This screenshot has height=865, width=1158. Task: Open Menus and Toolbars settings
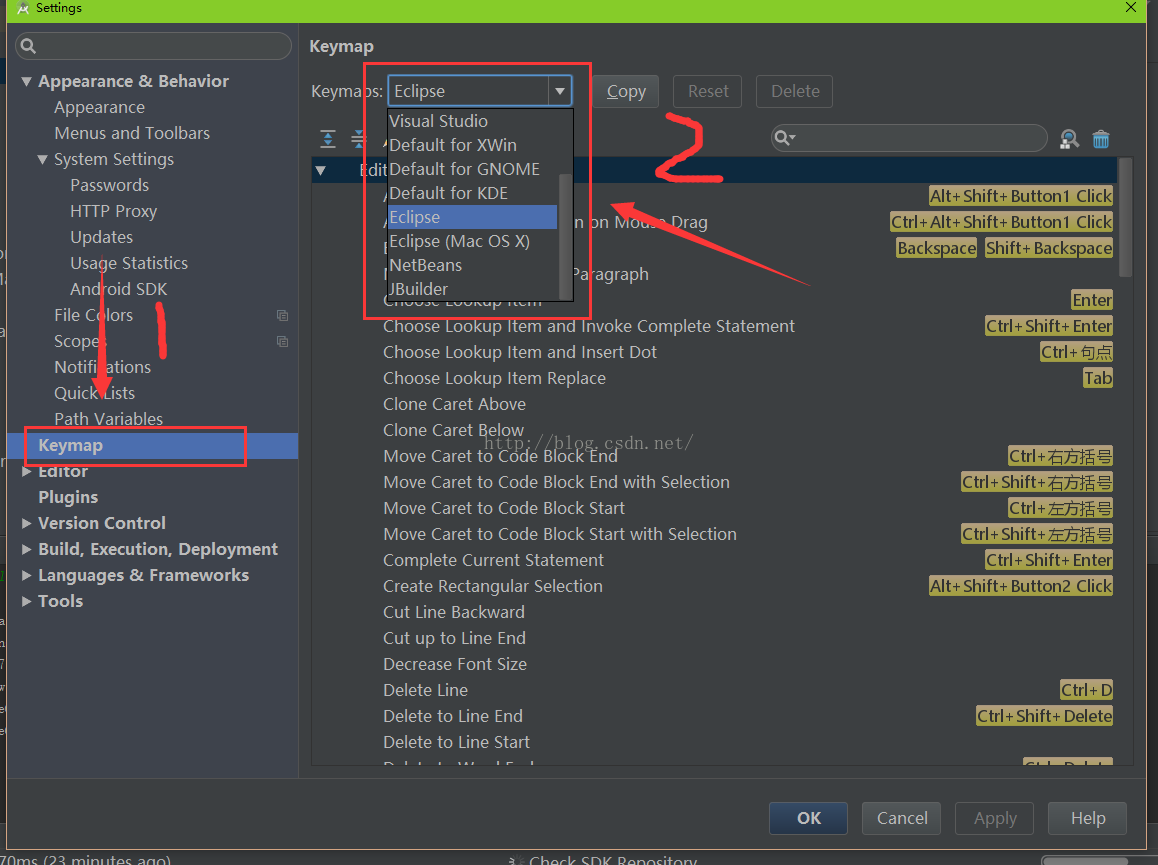[x=132, y=133]
